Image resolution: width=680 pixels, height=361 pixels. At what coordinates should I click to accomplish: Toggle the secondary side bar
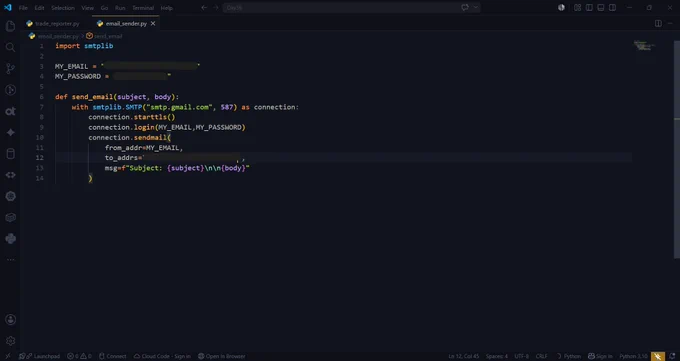pos(612,7)
